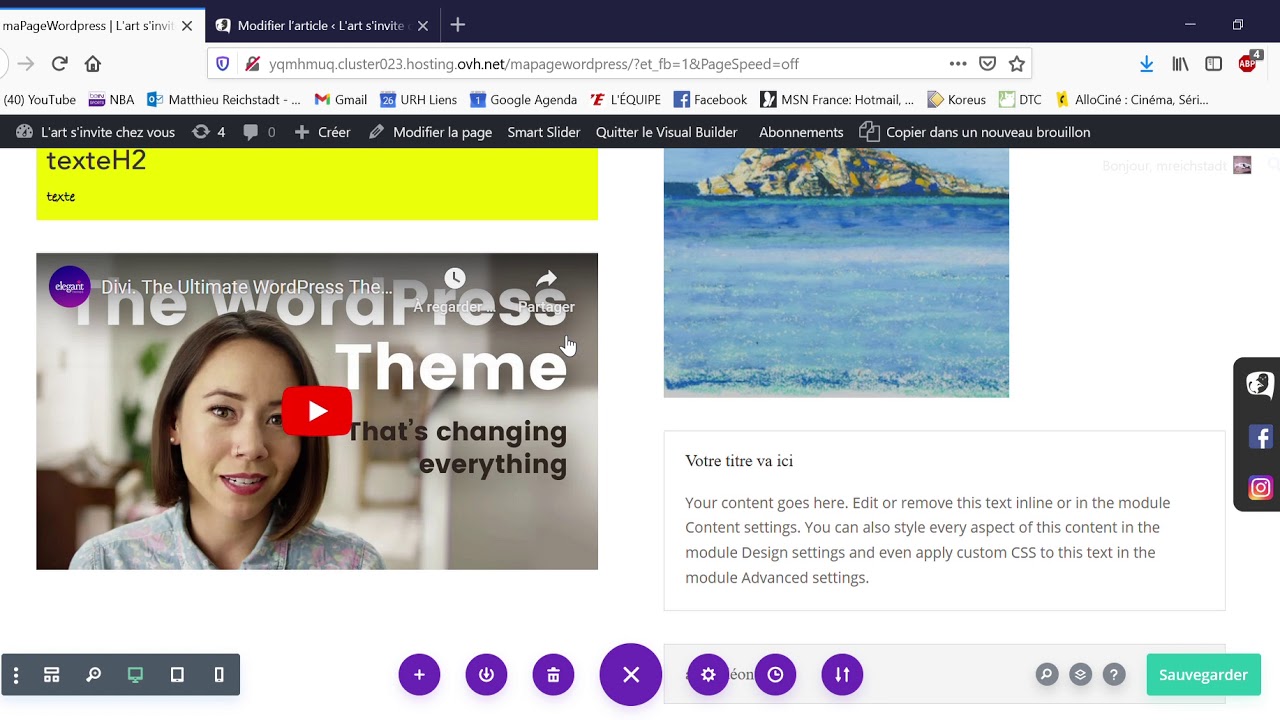The width and height of the screenshot is (1280, 720).
Task: Open the Divi help question mark
Action: click(x=1114, y=675)
